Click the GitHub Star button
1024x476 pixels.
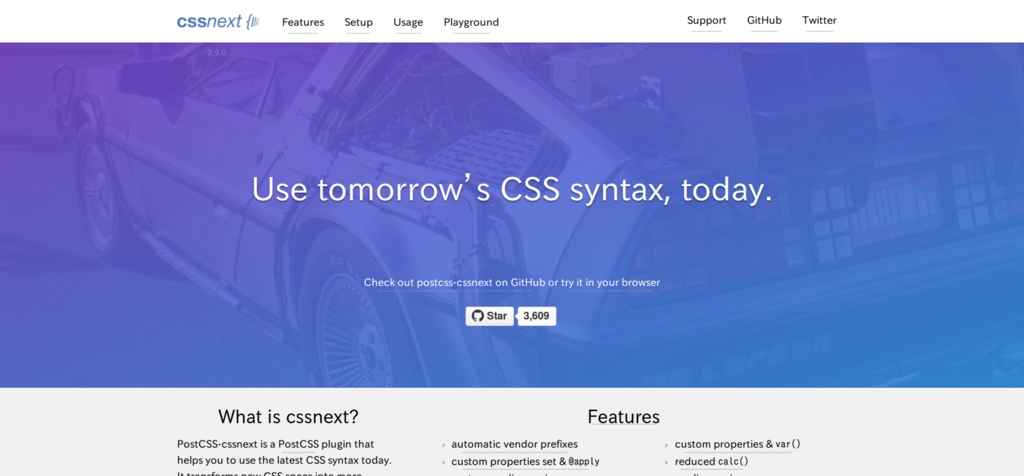click(x=490, y=316)
